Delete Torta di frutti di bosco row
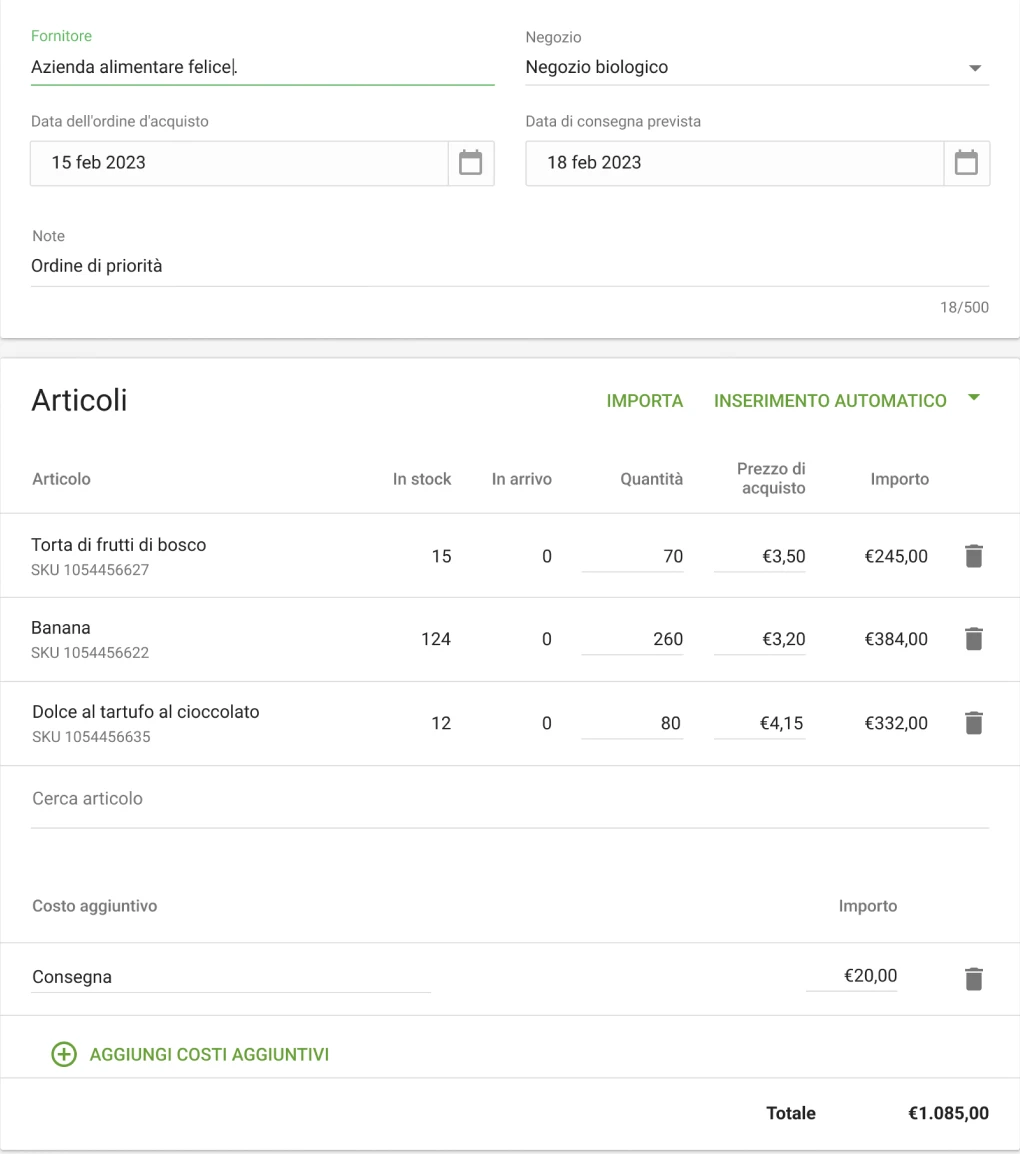The height and width of the screenshot is (1154, 1020). coord(974,556)
